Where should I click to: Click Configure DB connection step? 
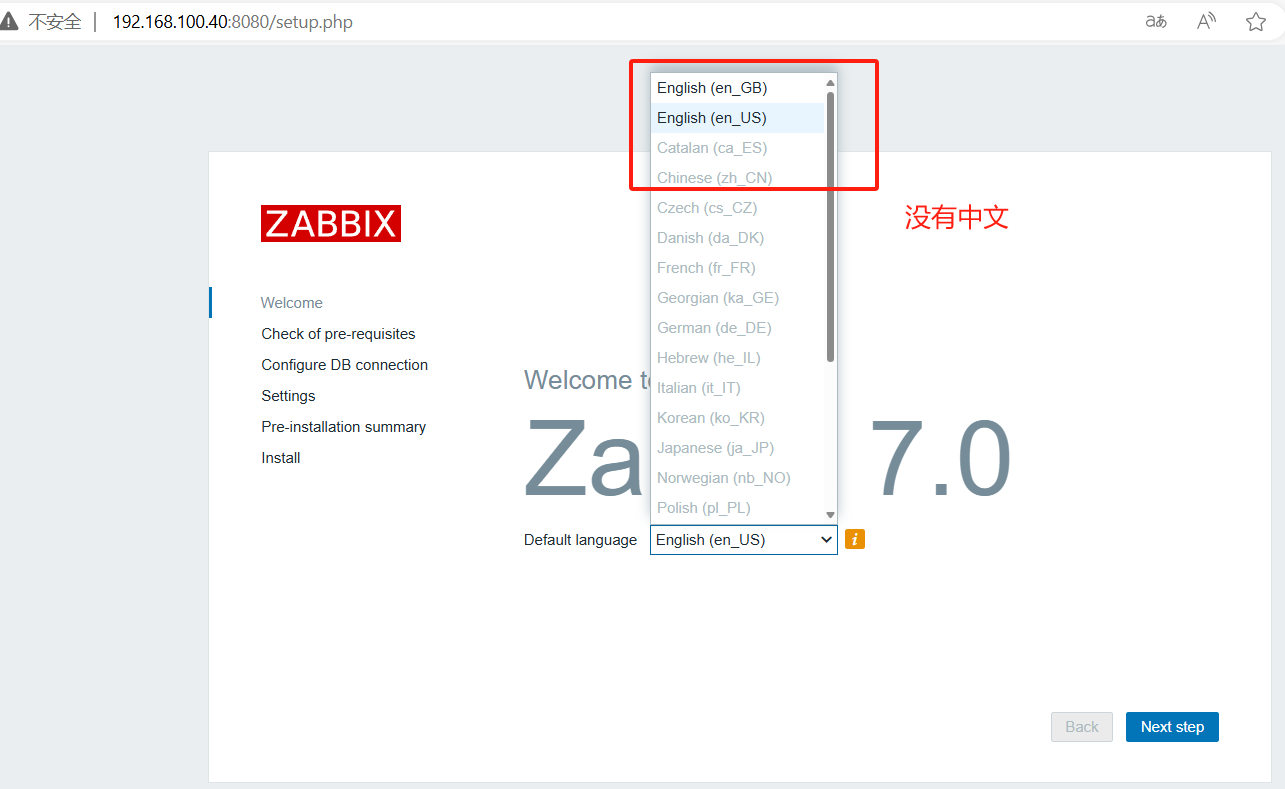[x=345, y=365]
